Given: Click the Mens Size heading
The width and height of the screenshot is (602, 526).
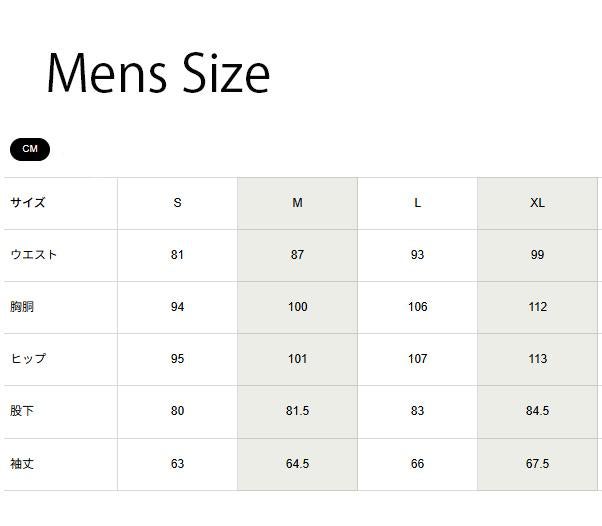Looking at the screenshot, I should click(x=158, y=73).
